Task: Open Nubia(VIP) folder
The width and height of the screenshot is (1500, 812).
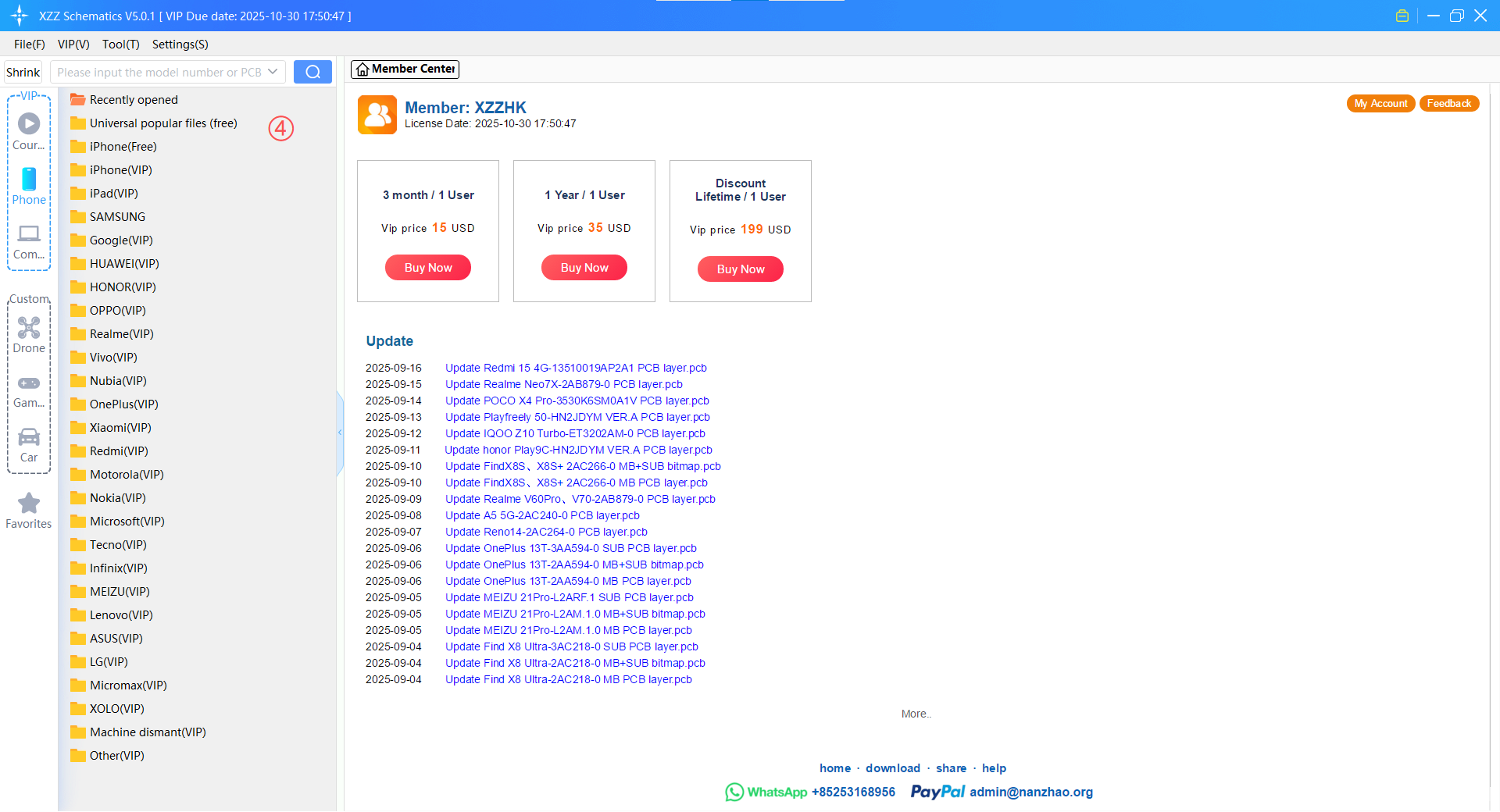Action: pos(109,381)
